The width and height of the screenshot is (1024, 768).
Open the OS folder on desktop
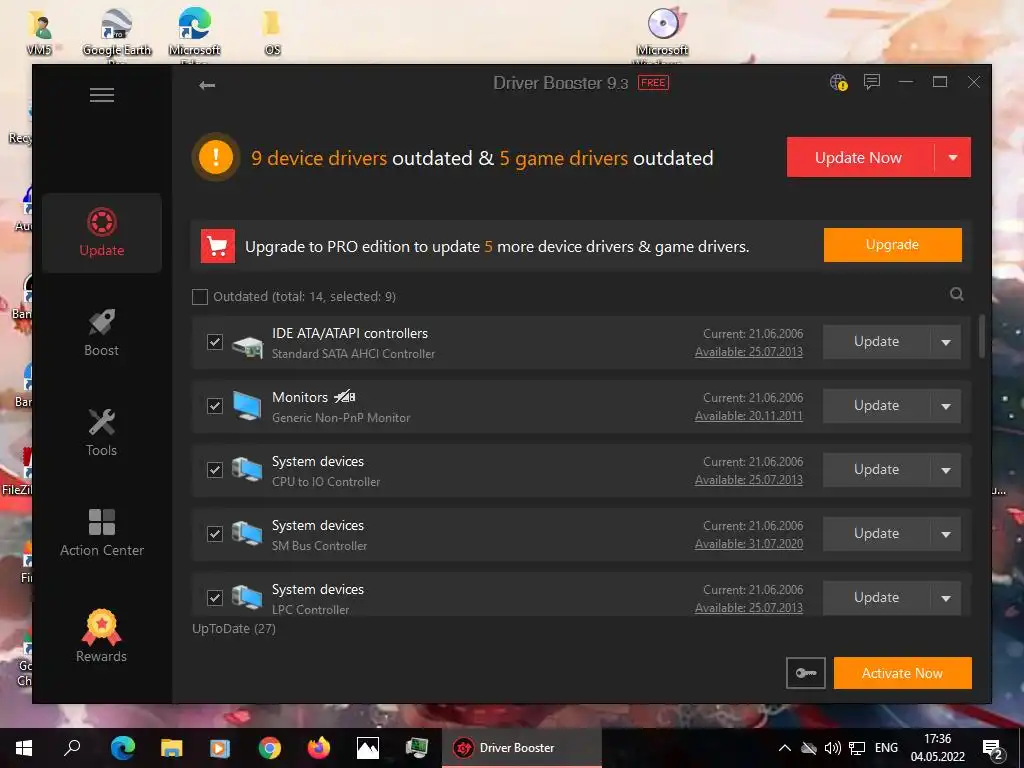pos(272,33)
